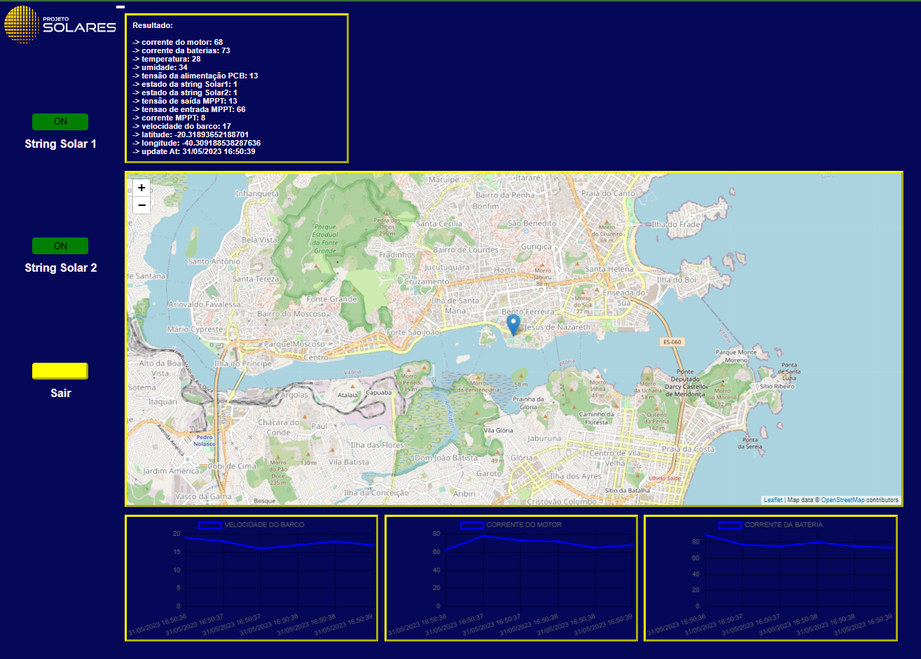Select the blue boat location marker
Screen dimensions: 921x659
coord(513,325)
